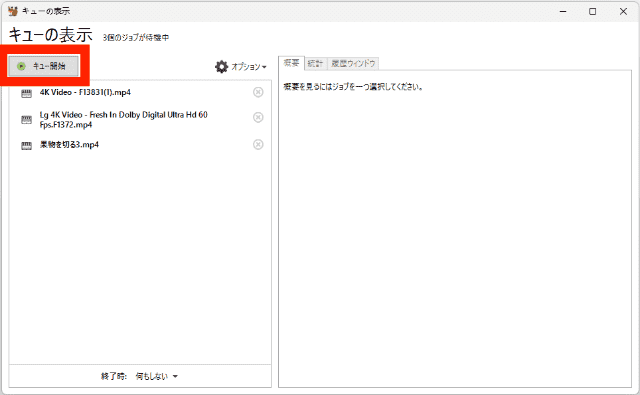Switch to the 統計 tab

[315, 63]
